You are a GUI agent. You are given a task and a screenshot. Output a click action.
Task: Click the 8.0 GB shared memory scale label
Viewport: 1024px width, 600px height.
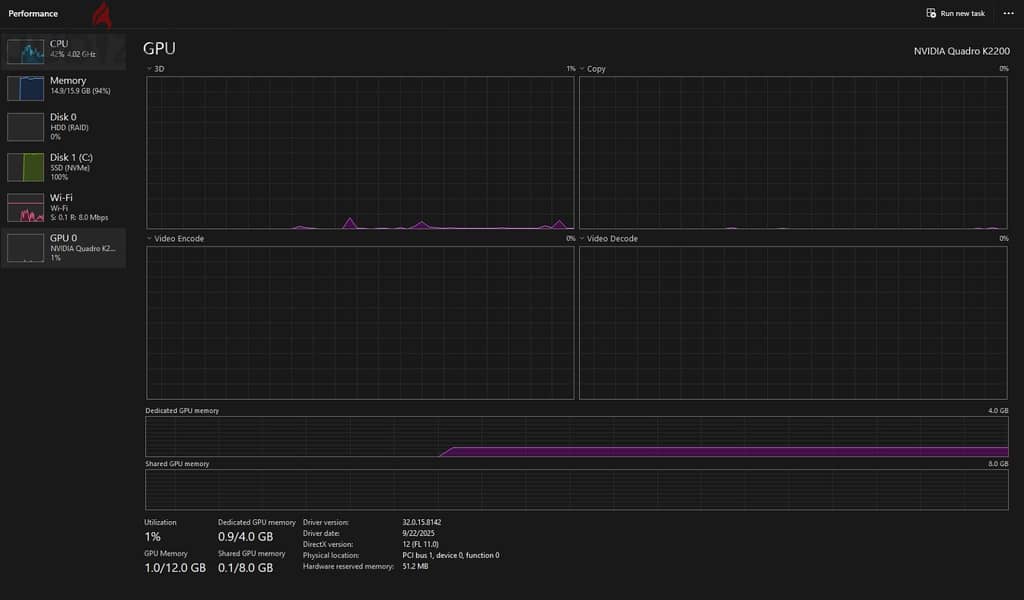tap(998, 464)
